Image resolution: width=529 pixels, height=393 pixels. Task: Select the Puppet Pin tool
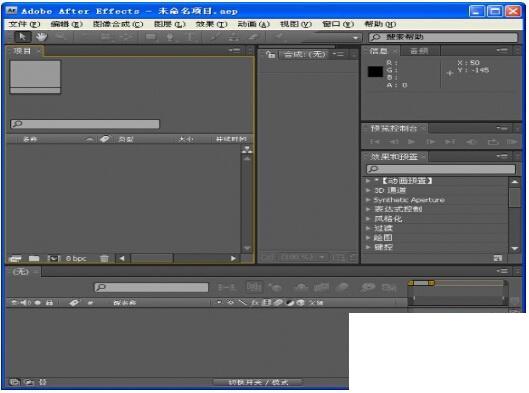pyautogui.click(x=279, y=36)
